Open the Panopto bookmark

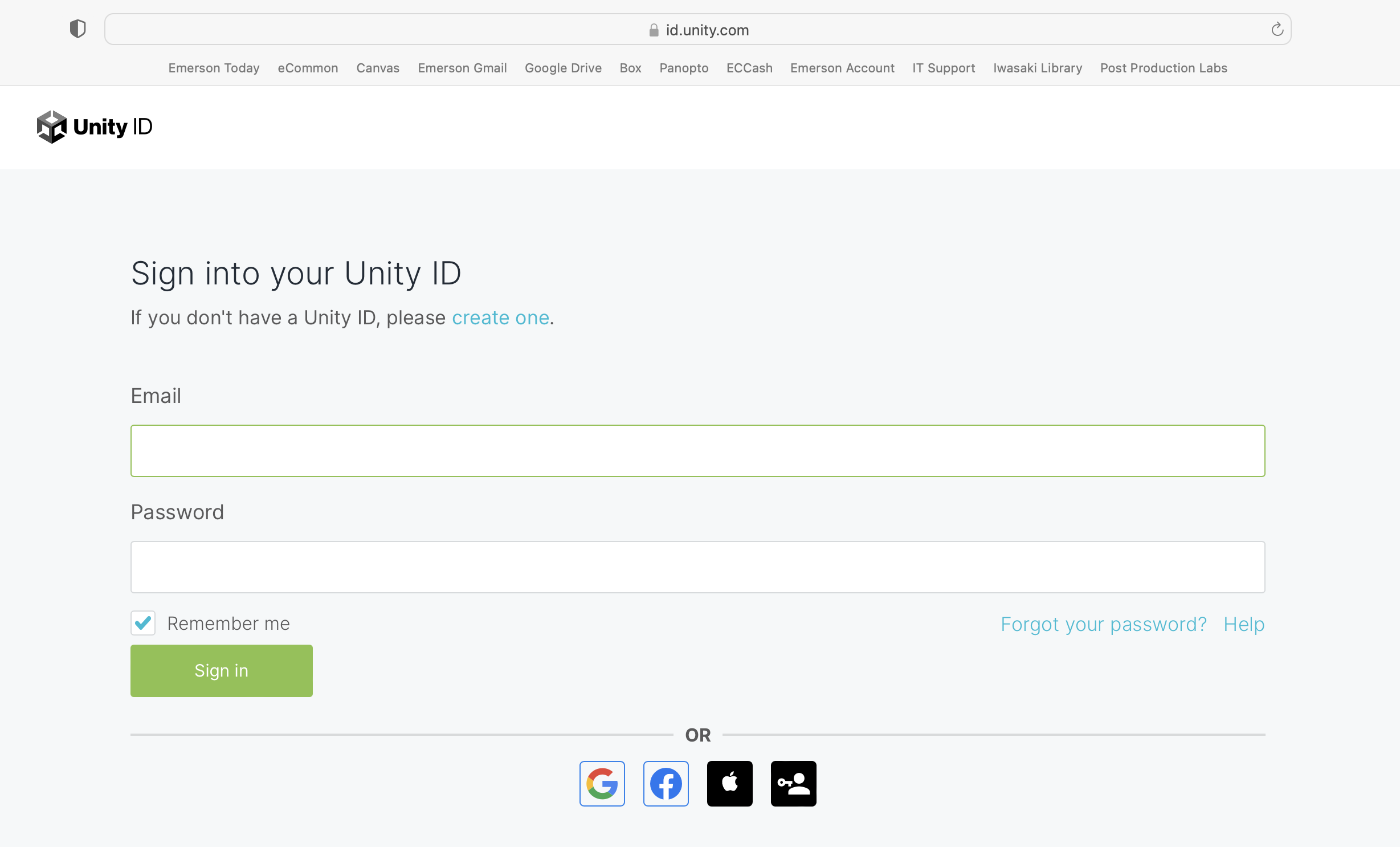684,68
